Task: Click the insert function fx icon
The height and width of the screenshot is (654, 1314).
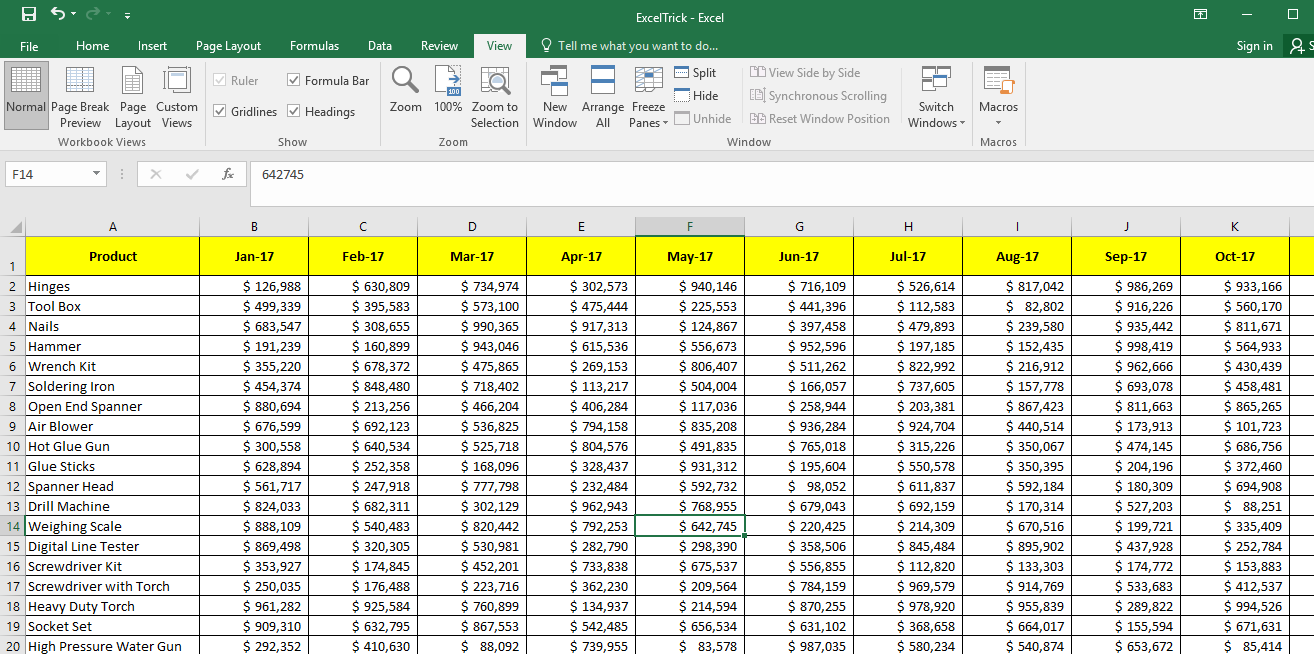Action: (x=227, y=174)
